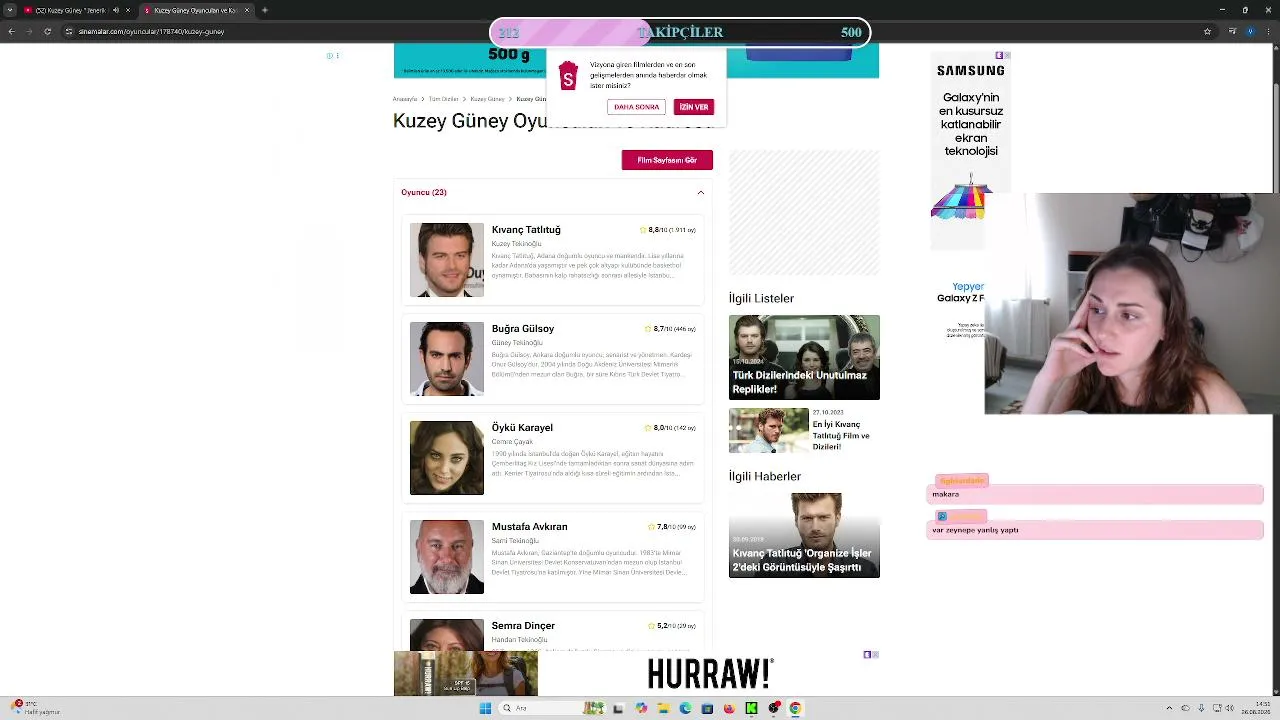Open the Öykü Karayel name link

coord(522,428)
